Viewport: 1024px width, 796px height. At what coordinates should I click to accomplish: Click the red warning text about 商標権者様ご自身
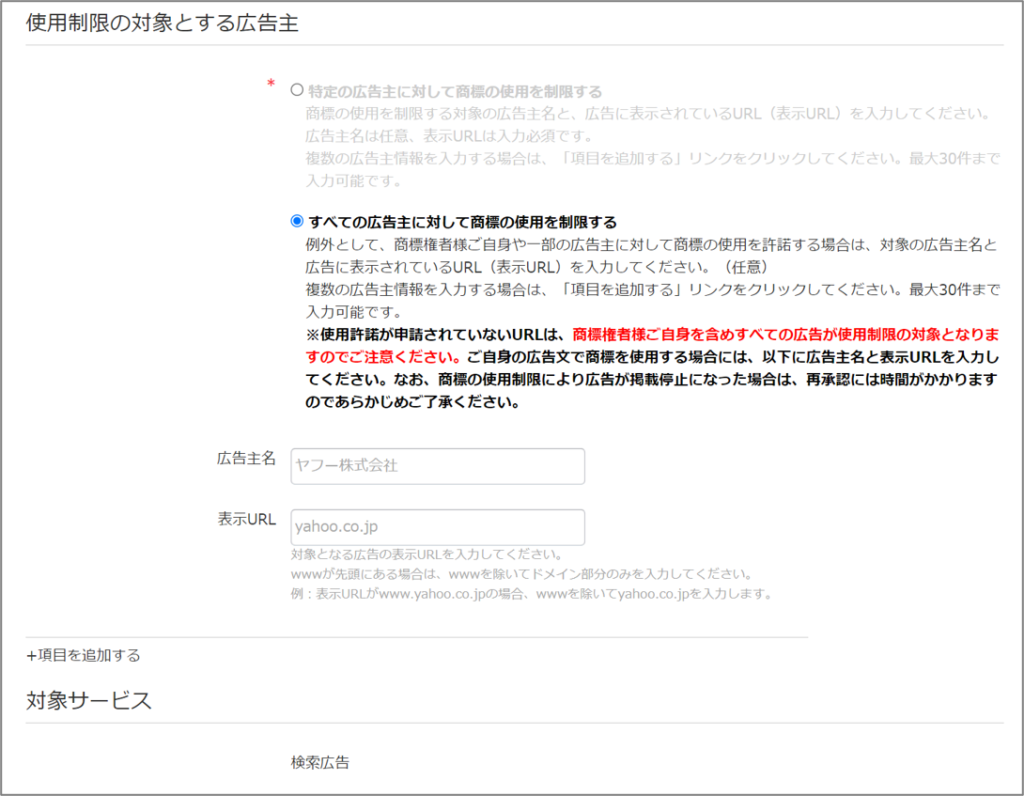[652, 345]
